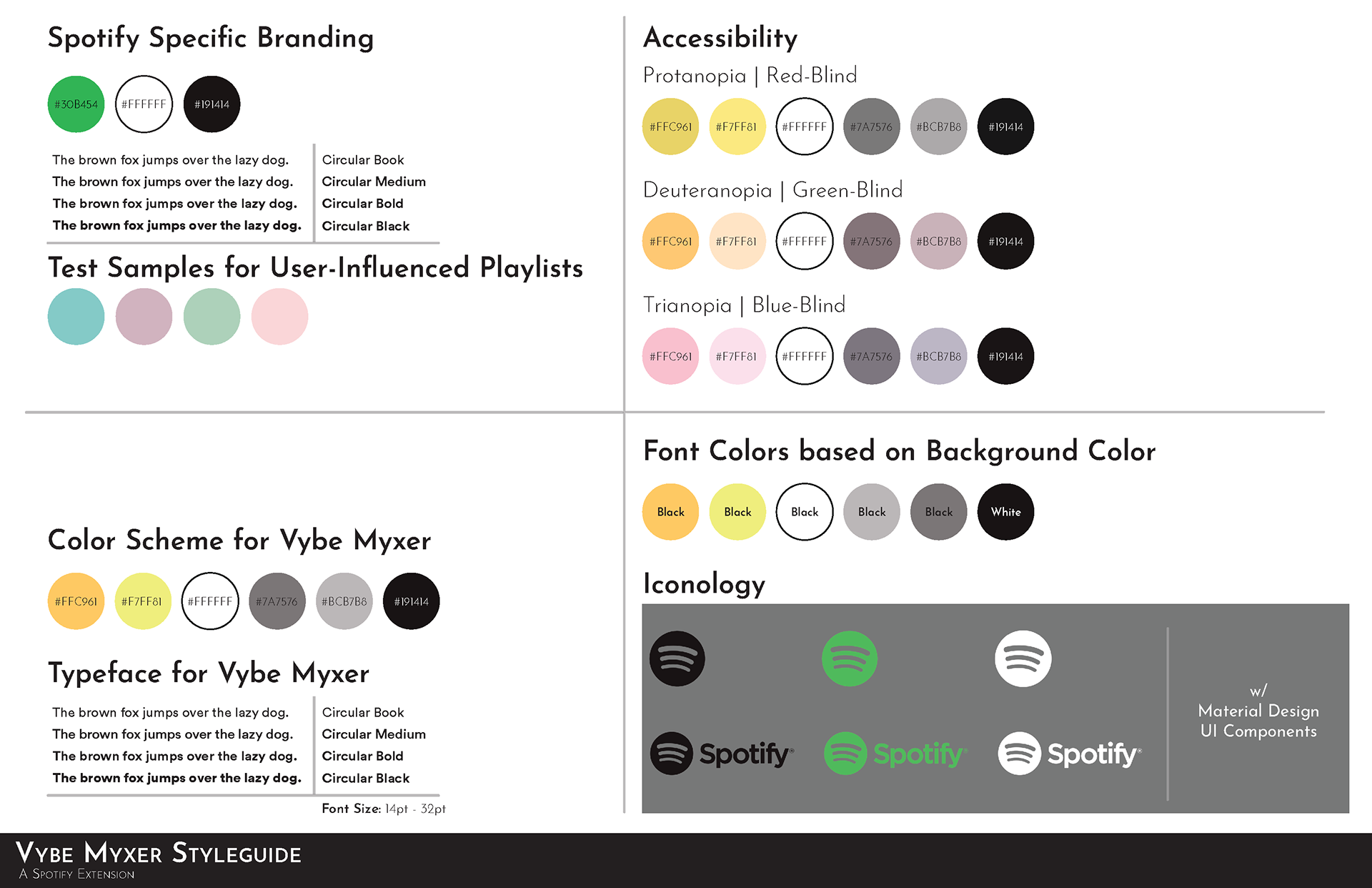This screenshot has width=1372, height=888.
Task: Select the teal playlist test sample circle
Action: pyautogui.click(x=76, y=317)
